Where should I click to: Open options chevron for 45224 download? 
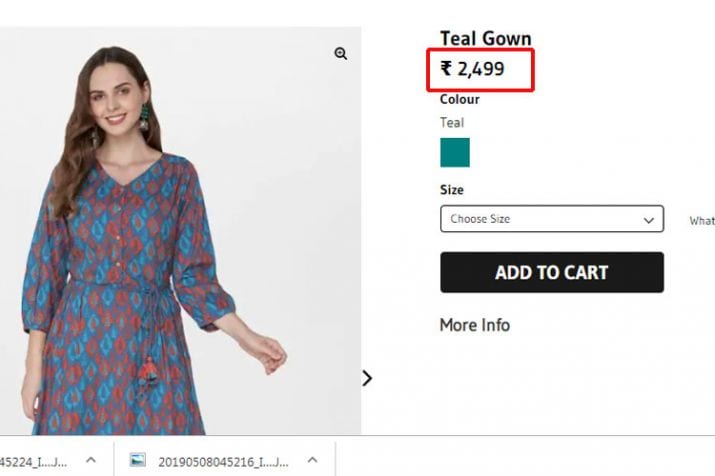[90, 460]
